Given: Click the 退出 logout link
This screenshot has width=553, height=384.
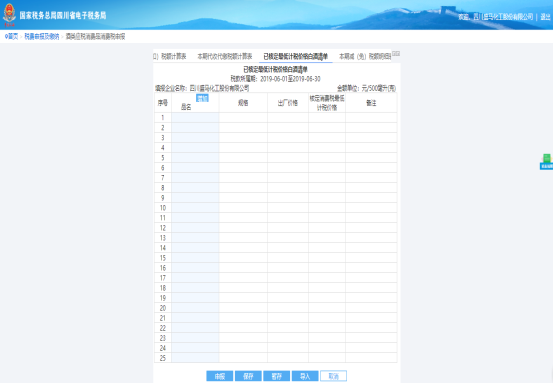Looking at the screenshot, I should coord(545,17).
